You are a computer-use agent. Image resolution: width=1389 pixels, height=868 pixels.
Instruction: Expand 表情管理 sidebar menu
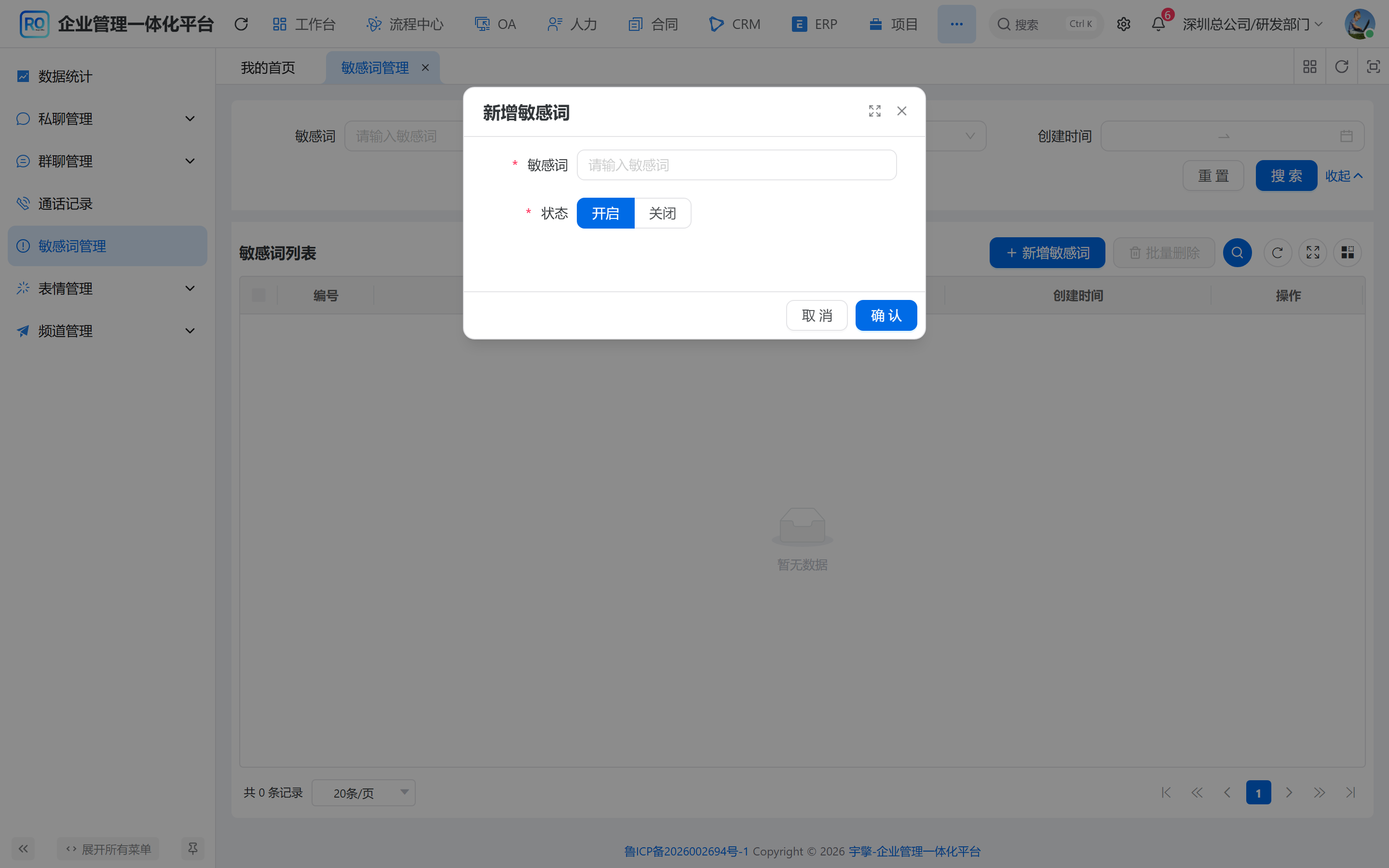[x=108, y=288]
